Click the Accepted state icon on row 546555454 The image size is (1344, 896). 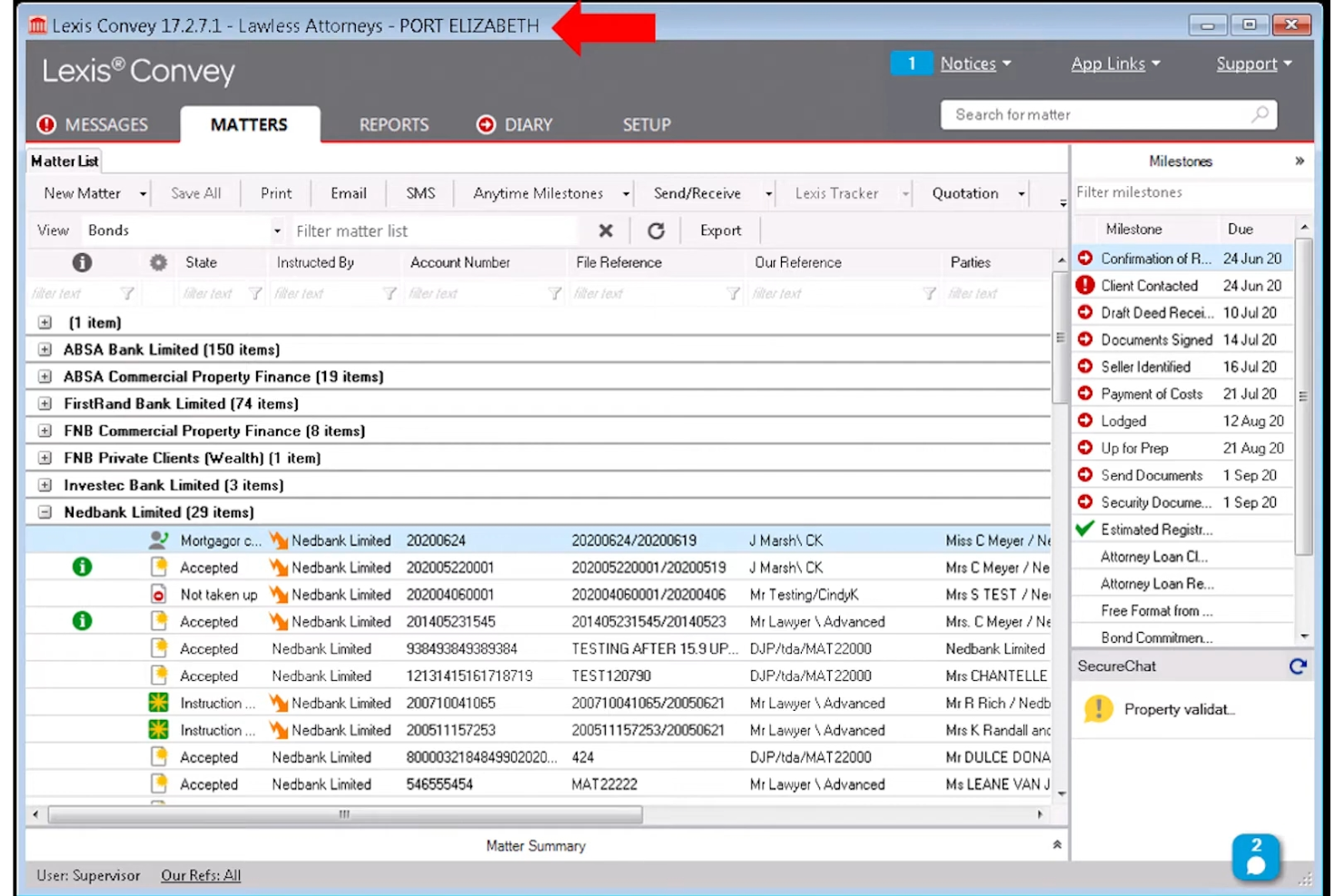click(158, 783)
